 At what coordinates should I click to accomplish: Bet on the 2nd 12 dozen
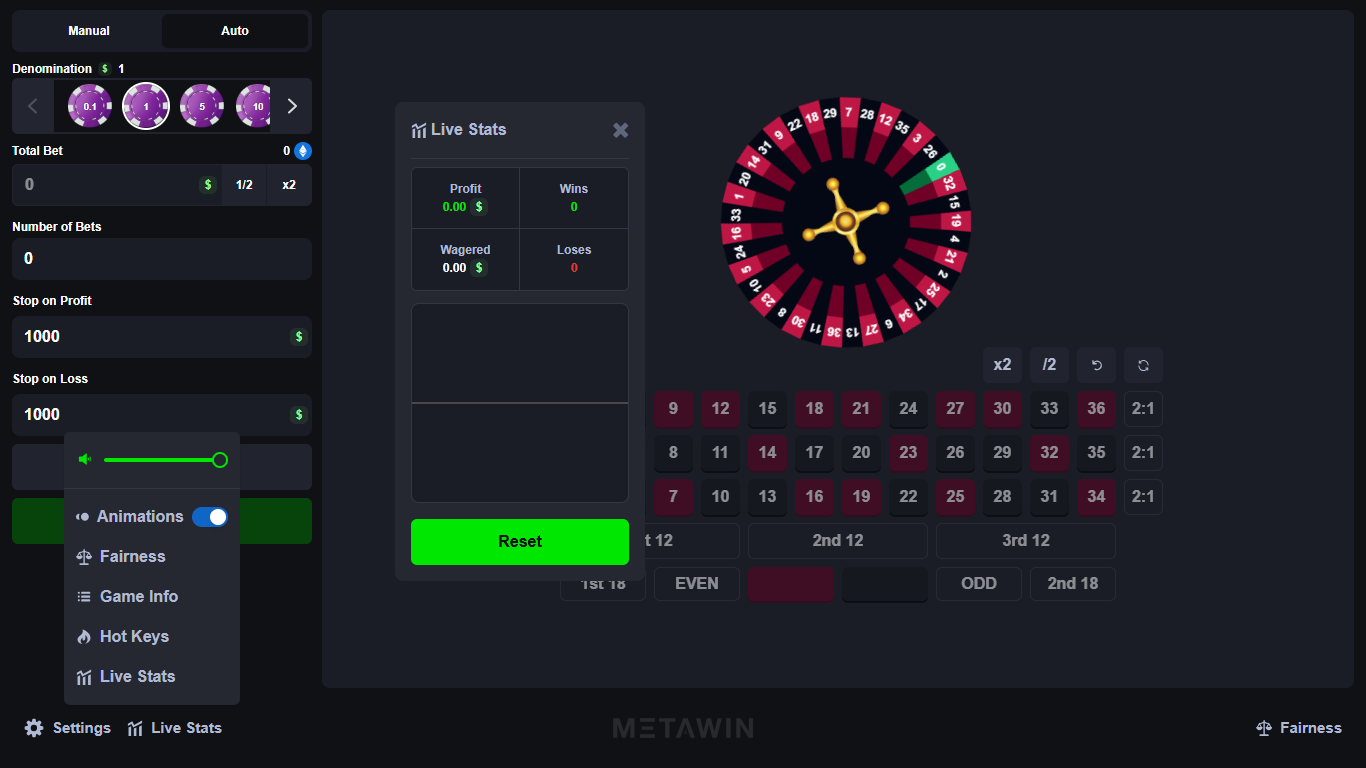pos(838,541)
